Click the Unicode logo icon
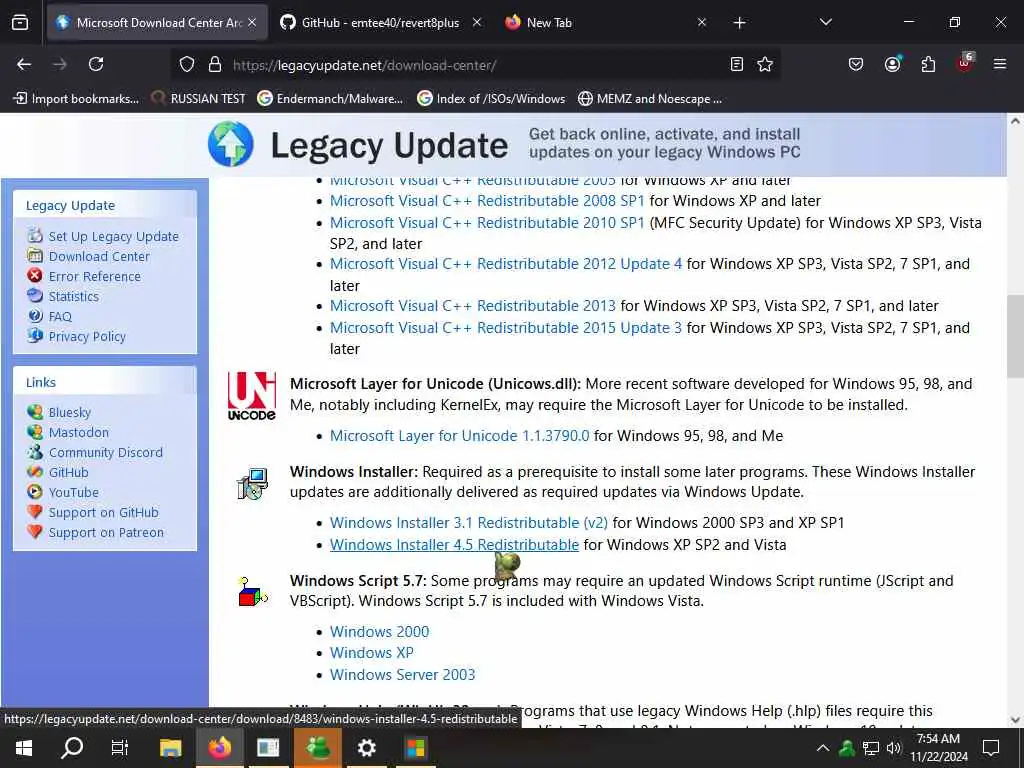 [251, 396]
